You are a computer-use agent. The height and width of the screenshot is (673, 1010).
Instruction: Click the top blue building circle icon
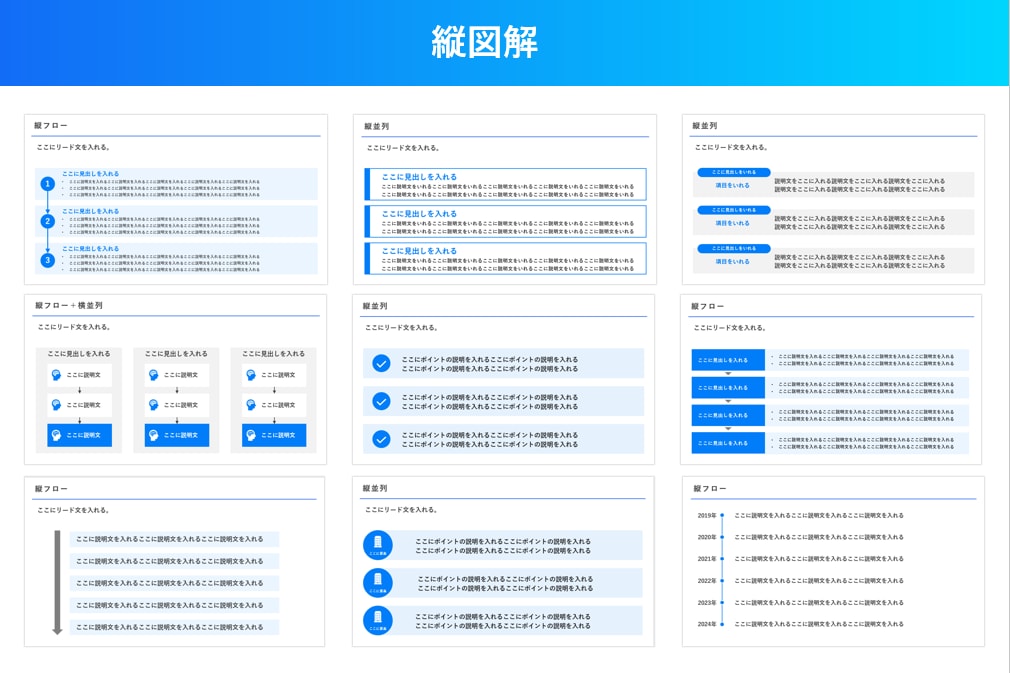(x=378, y=545)
